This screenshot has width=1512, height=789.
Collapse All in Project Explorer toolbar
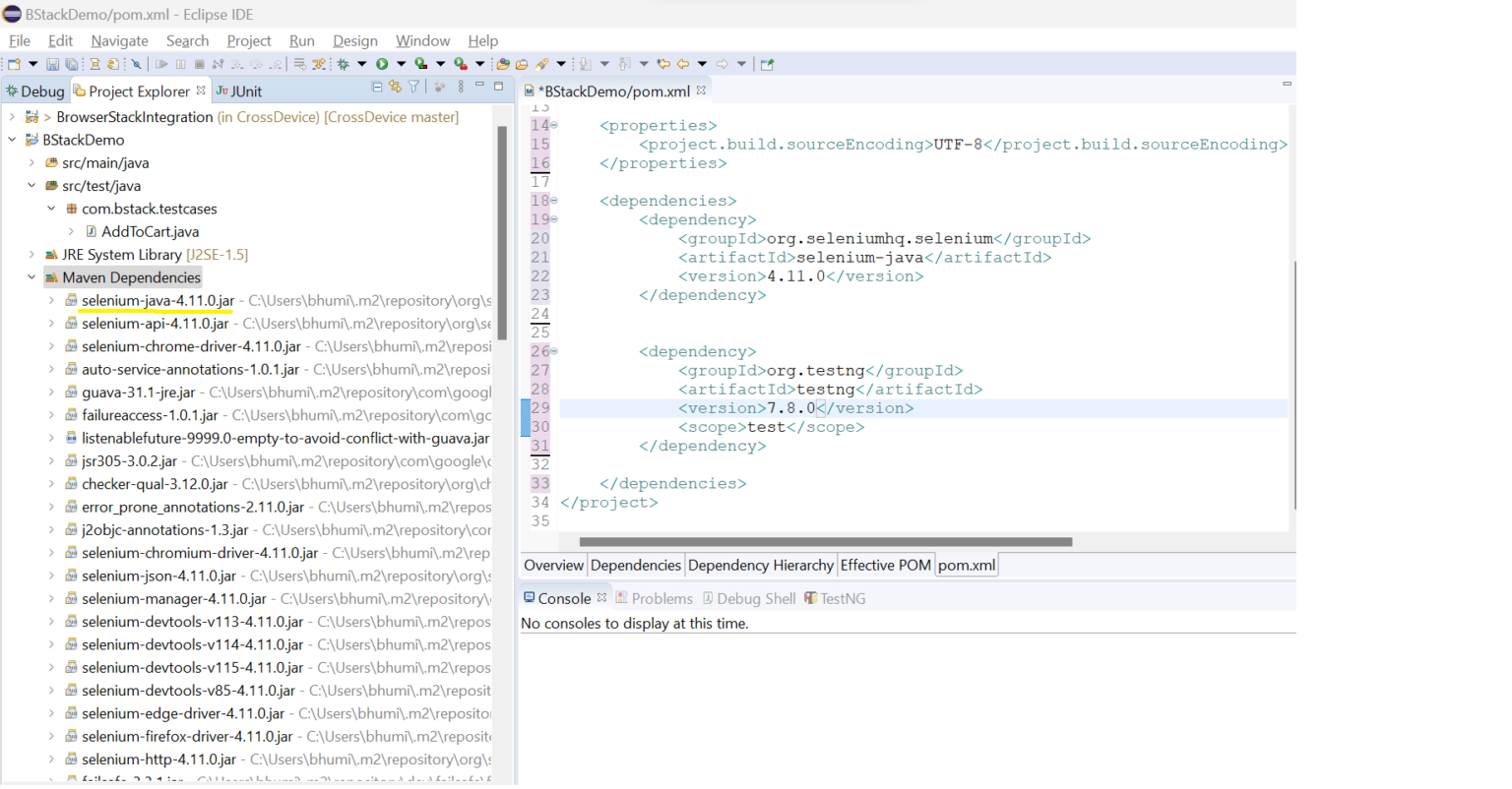pos(377,87)
